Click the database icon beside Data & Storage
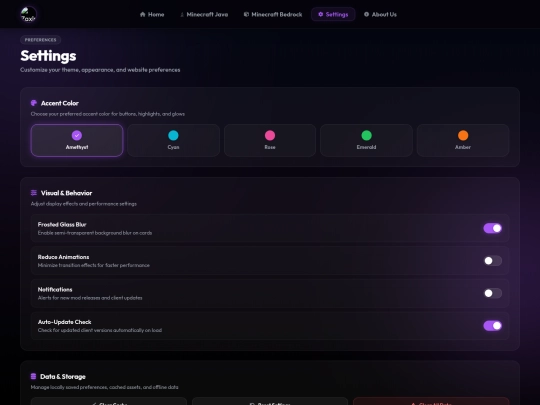Screen dimensions: 540x405 tap(33, 376)
